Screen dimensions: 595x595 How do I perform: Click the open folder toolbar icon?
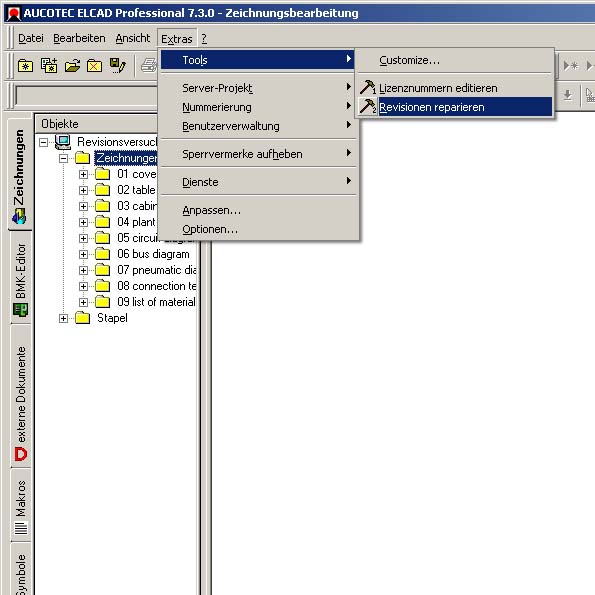tap(72, 66)
